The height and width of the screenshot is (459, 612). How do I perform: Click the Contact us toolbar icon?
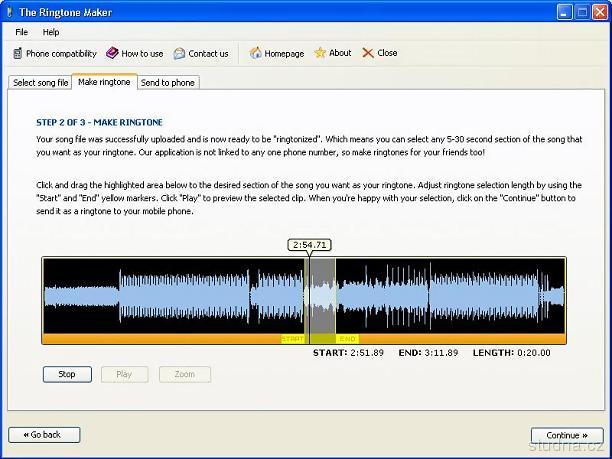tap(179, 53)
